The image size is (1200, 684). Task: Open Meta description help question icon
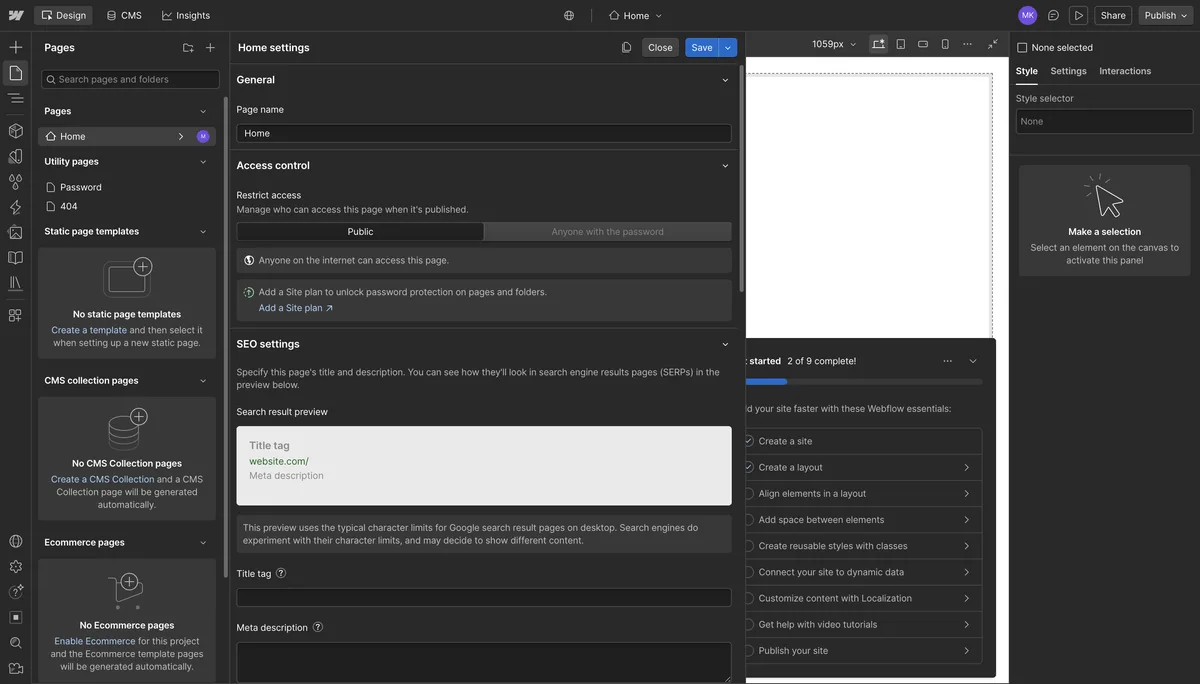click(x=318, y=627)
